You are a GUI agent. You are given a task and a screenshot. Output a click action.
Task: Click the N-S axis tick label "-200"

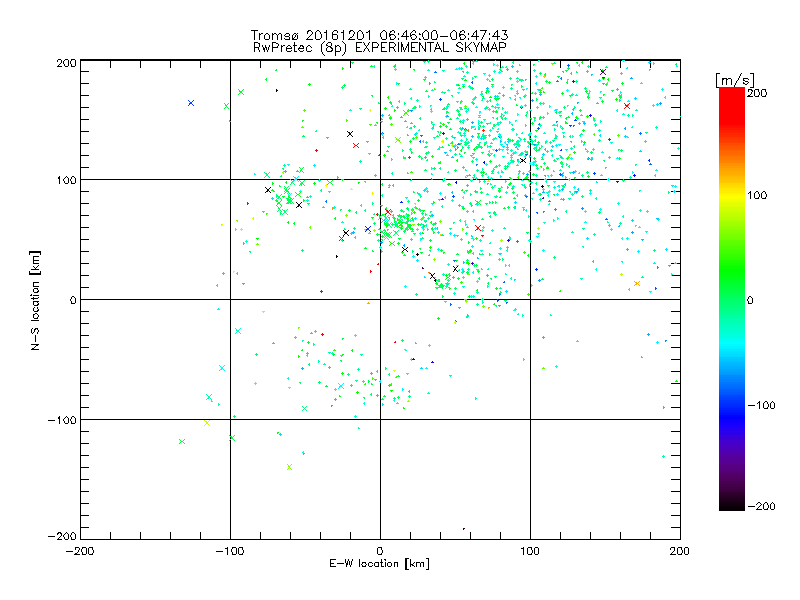pos(62,536)
